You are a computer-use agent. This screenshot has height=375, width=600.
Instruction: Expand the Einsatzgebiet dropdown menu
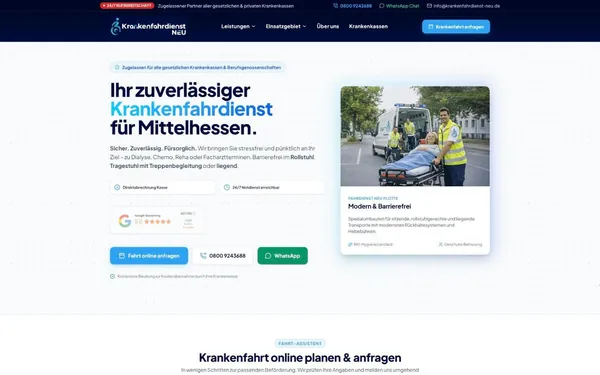coord(286,26)
